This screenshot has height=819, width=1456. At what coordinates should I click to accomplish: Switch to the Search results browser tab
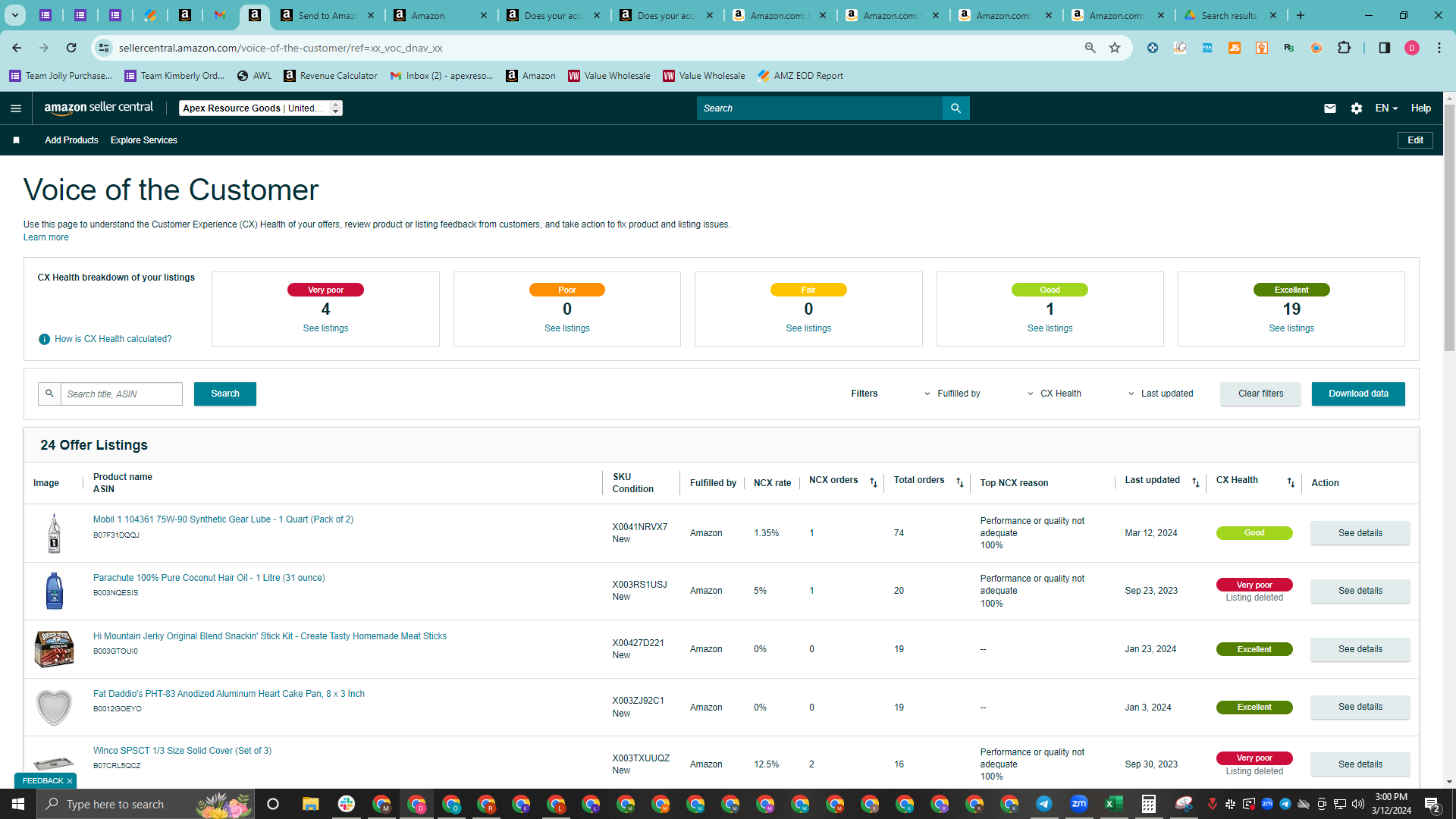[x=1230, y=15]
